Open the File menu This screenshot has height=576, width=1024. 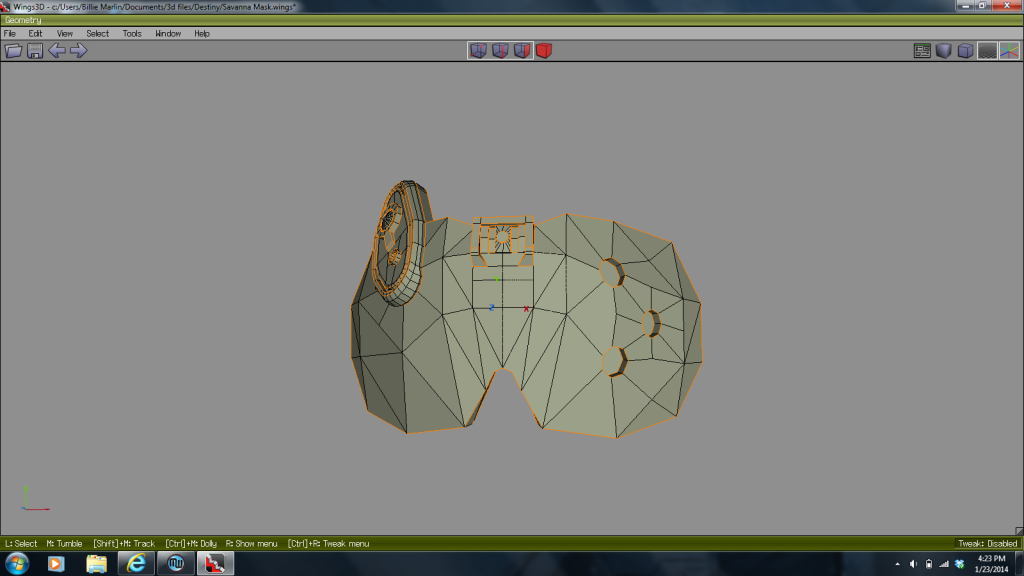[x=10, y=33]
